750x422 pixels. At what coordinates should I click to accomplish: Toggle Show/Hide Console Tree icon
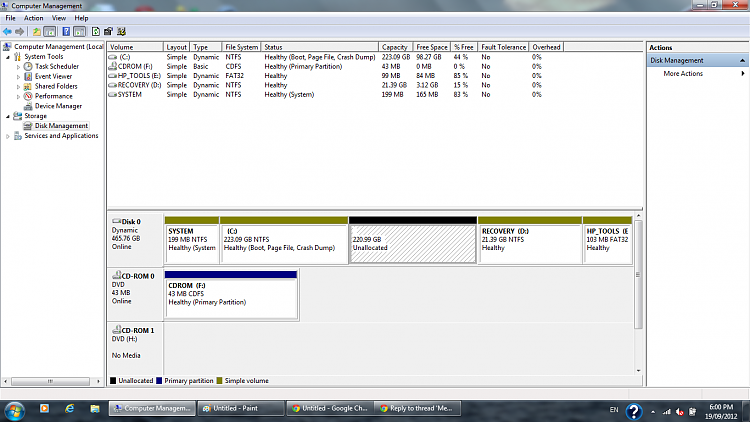[x=50, y=32]
